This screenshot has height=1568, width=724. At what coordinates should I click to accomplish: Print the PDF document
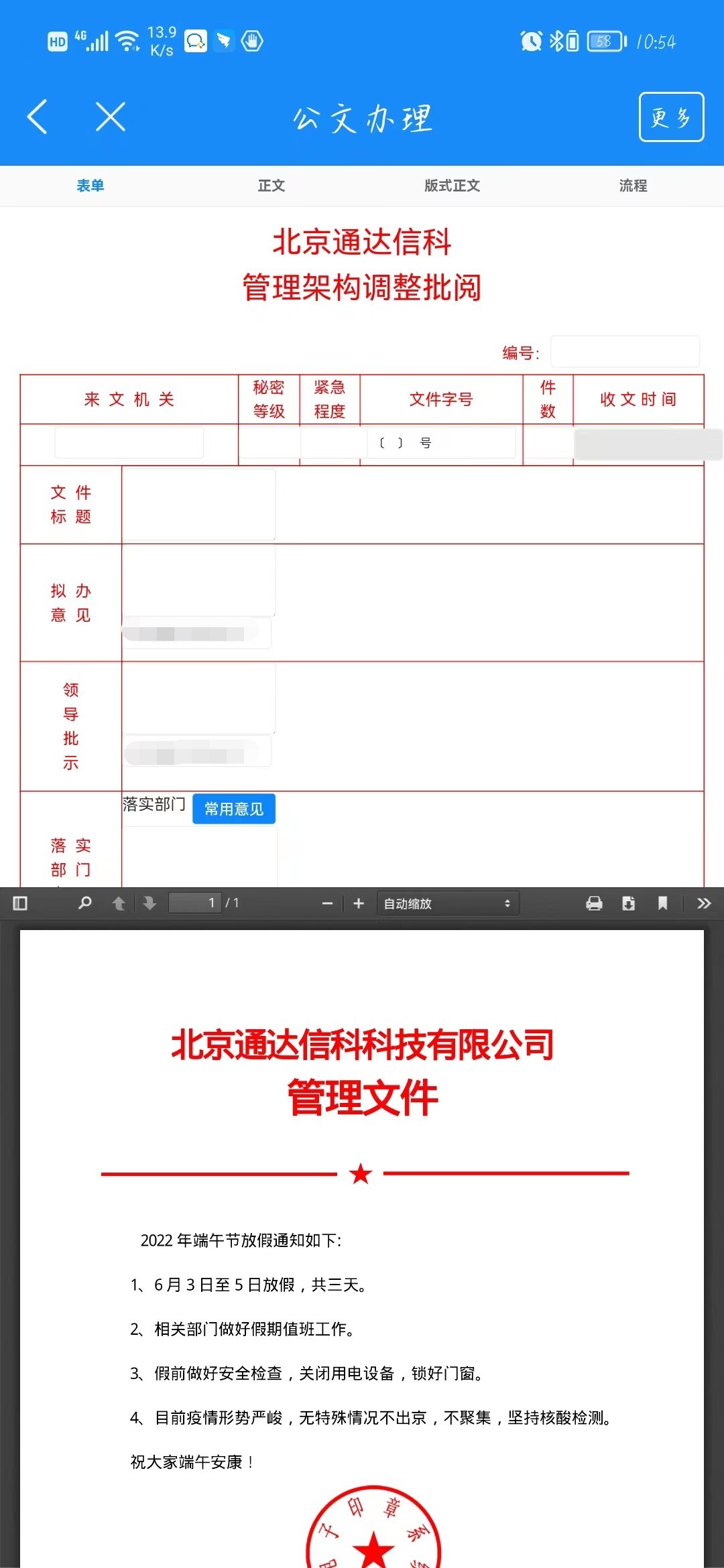[x=594, y=903]
